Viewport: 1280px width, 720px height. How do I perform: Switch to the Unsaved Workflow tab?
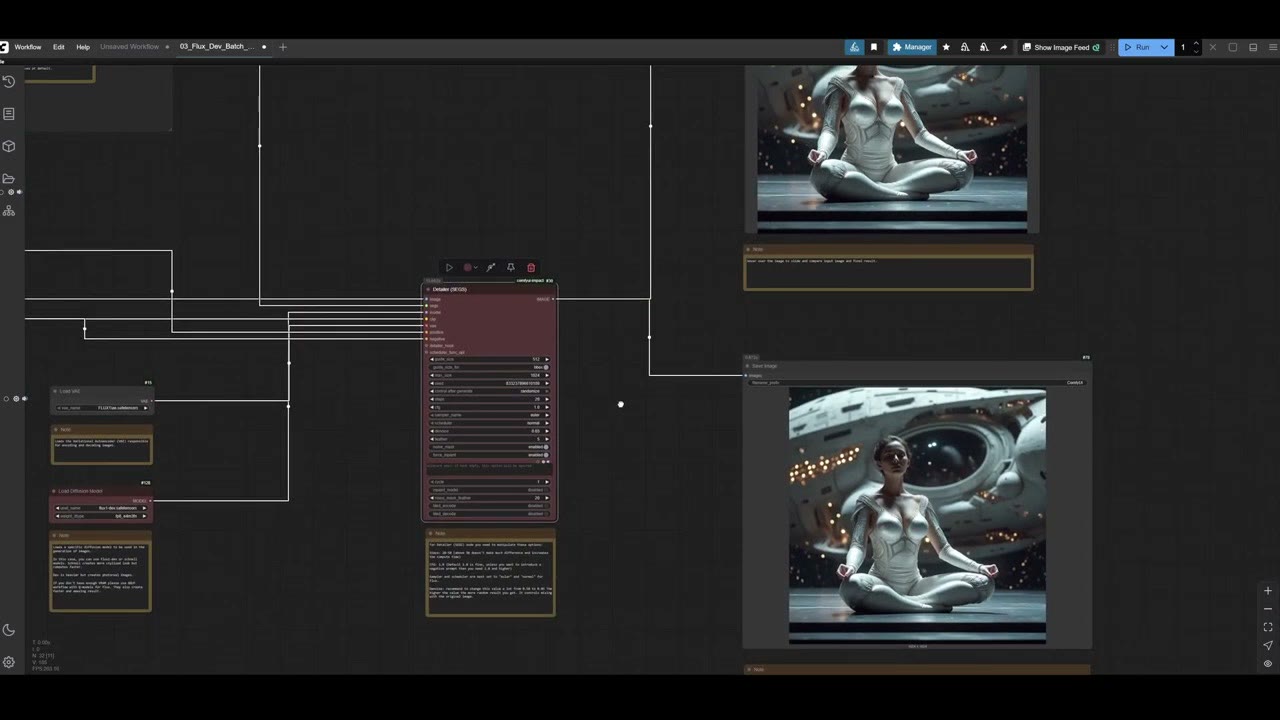(129, 47)
